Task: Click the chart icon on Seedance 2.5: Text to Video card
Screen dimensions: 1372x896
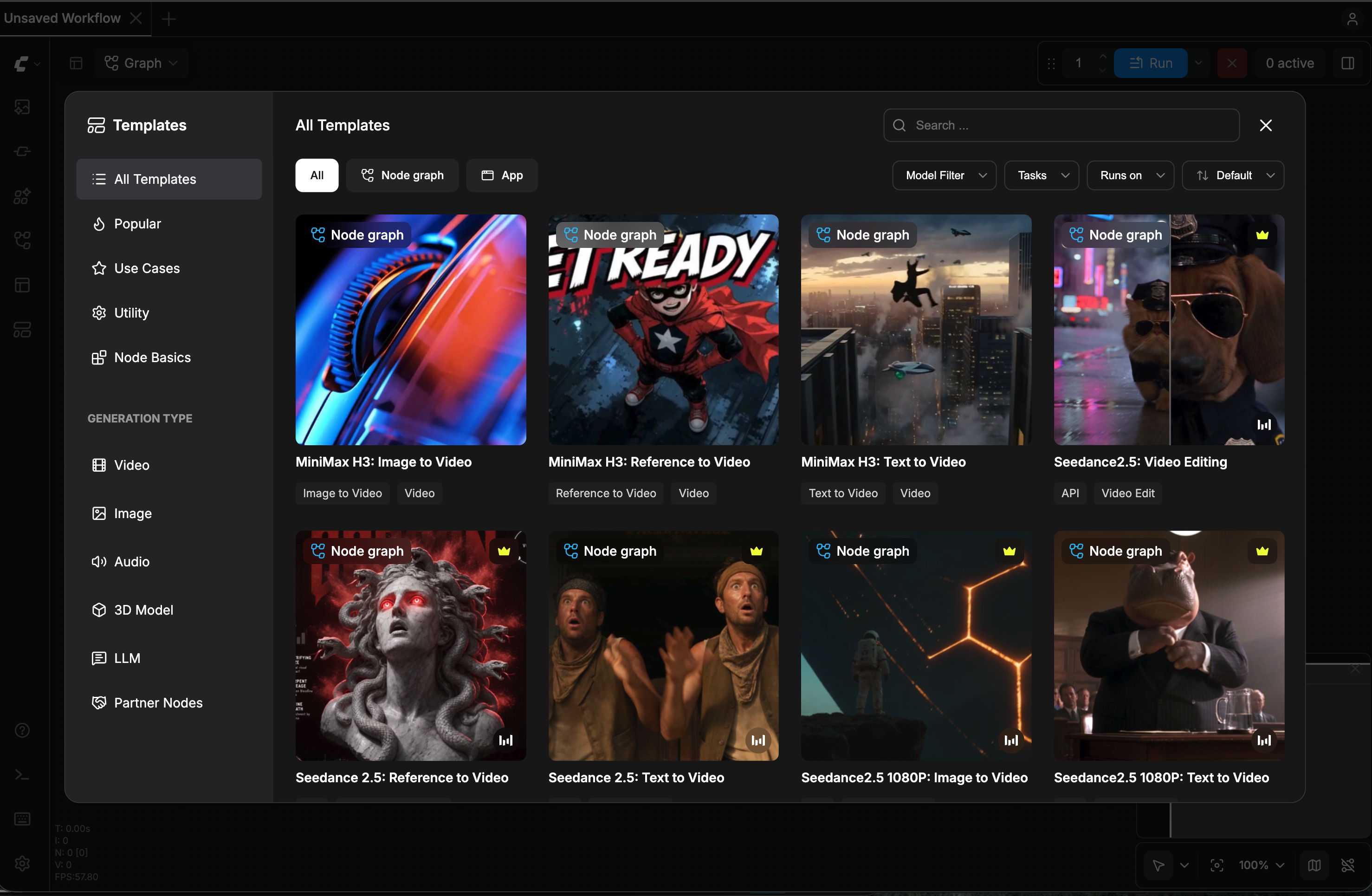Action: (x=758, y=740)
